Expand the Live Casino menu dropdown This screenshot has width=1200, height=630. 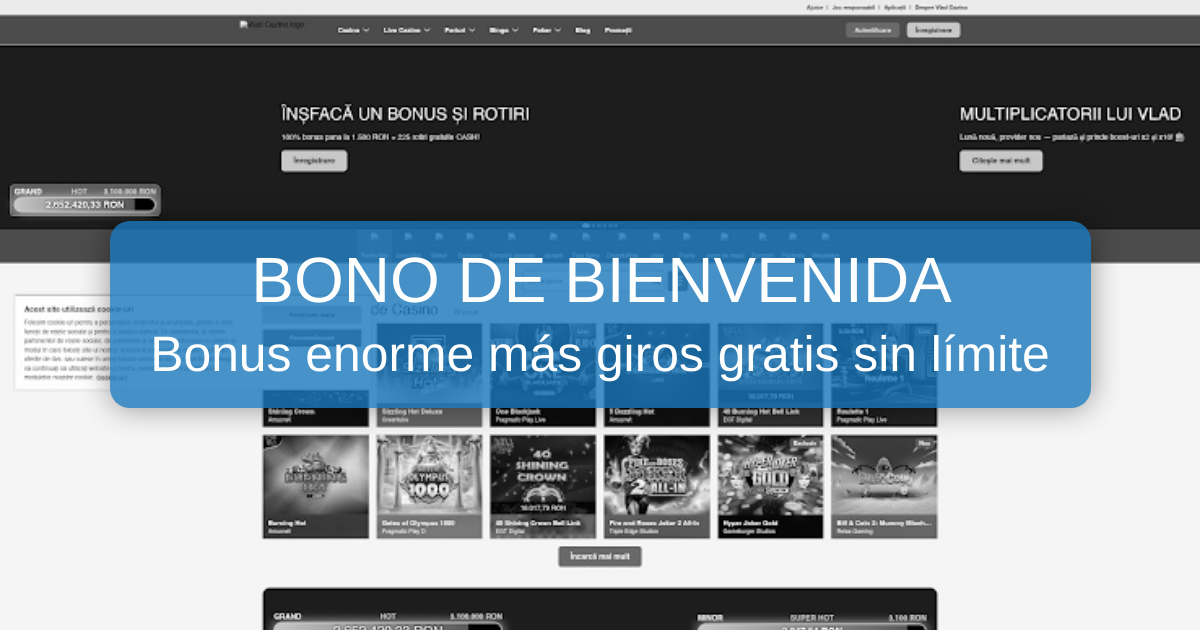[407, 30]
